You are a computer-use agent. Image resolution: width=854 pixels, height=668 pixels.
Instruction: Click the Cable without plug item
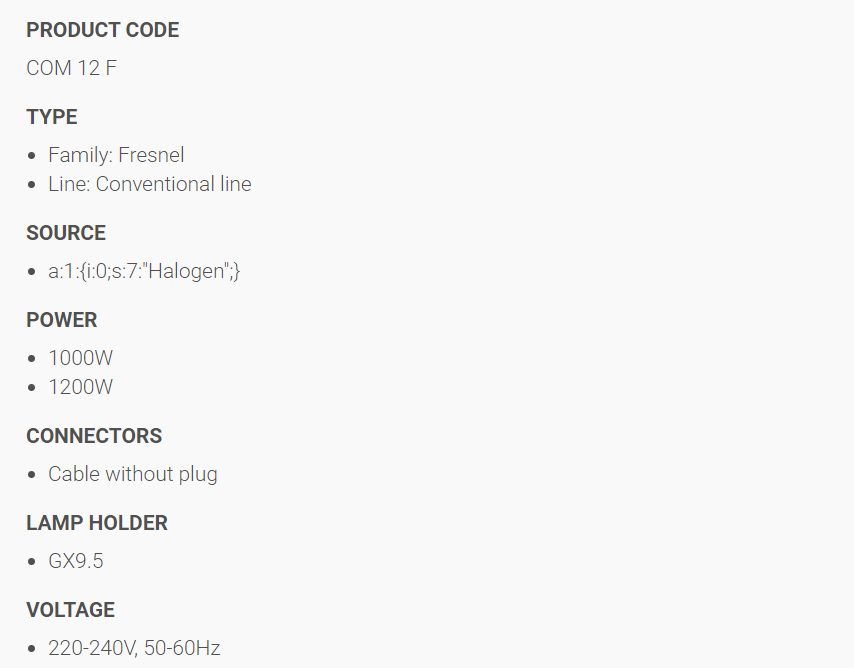[133, 474]
